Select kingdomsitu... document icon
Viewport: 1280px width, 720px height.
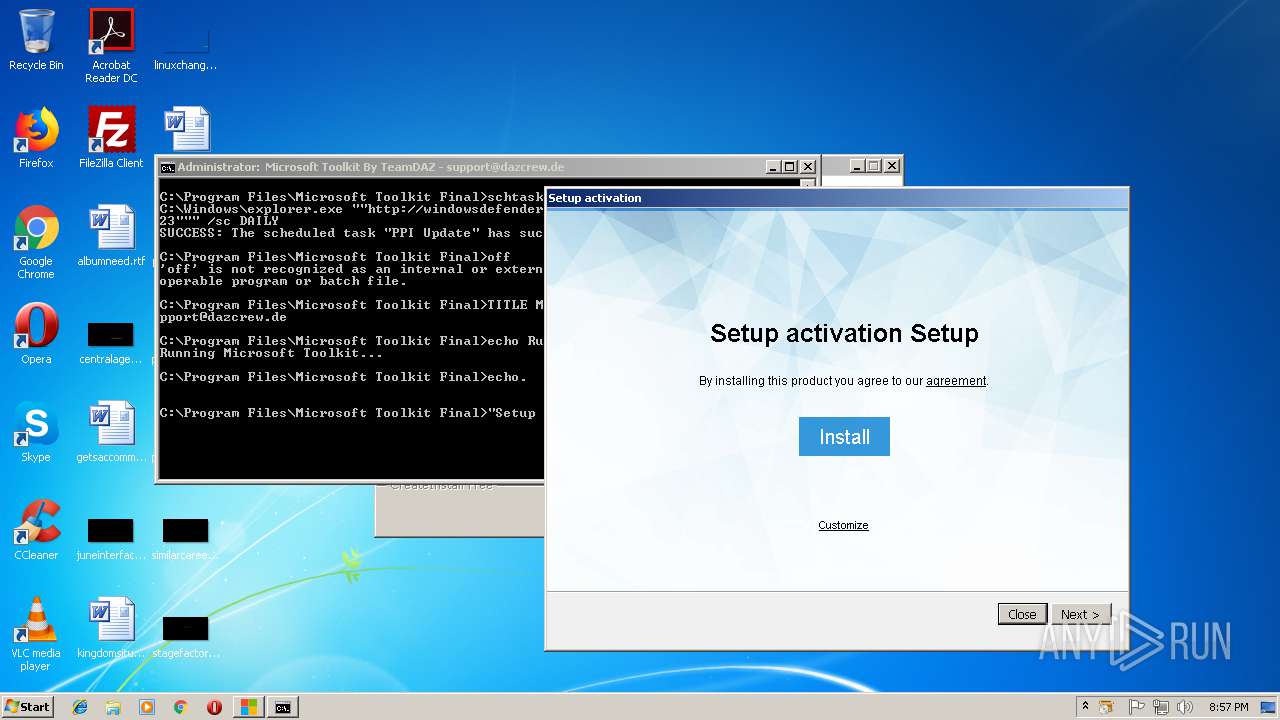point(111,628)
